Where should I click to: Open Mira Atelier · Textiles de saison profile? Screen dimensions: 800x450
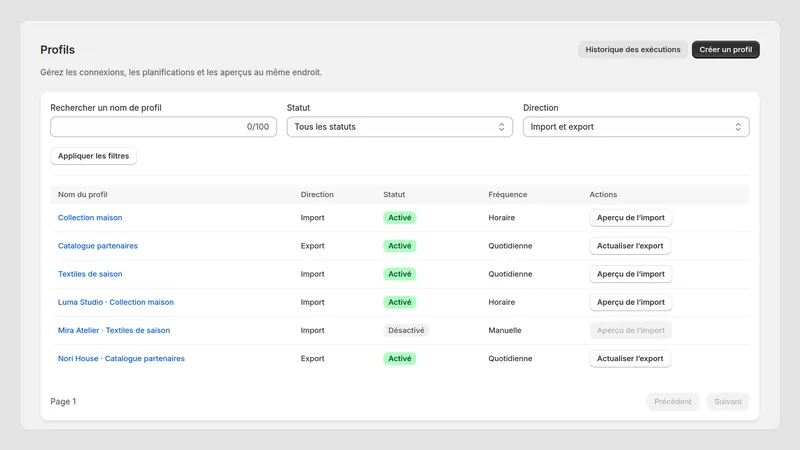coord(114,330)
